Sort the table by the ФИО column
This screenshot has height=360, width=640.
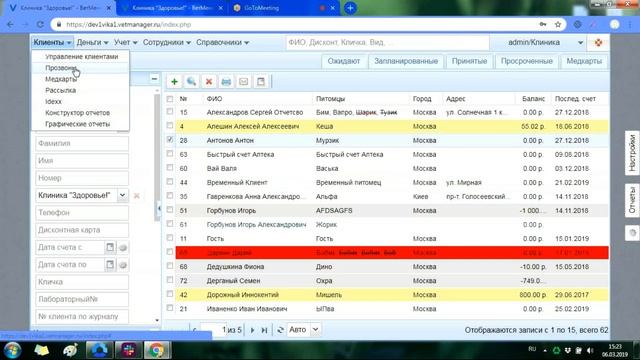click(215, 99)
